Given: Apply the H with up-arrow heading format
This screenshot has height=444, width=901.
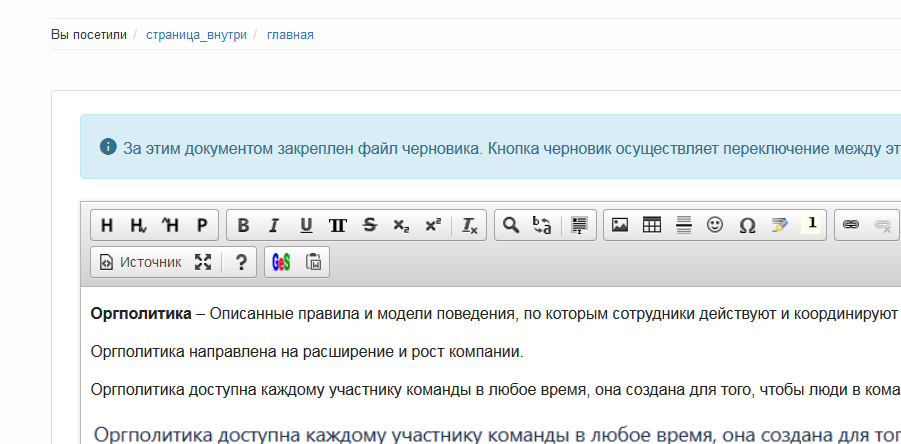Looking at the screenshot, I should coord(170,225).
